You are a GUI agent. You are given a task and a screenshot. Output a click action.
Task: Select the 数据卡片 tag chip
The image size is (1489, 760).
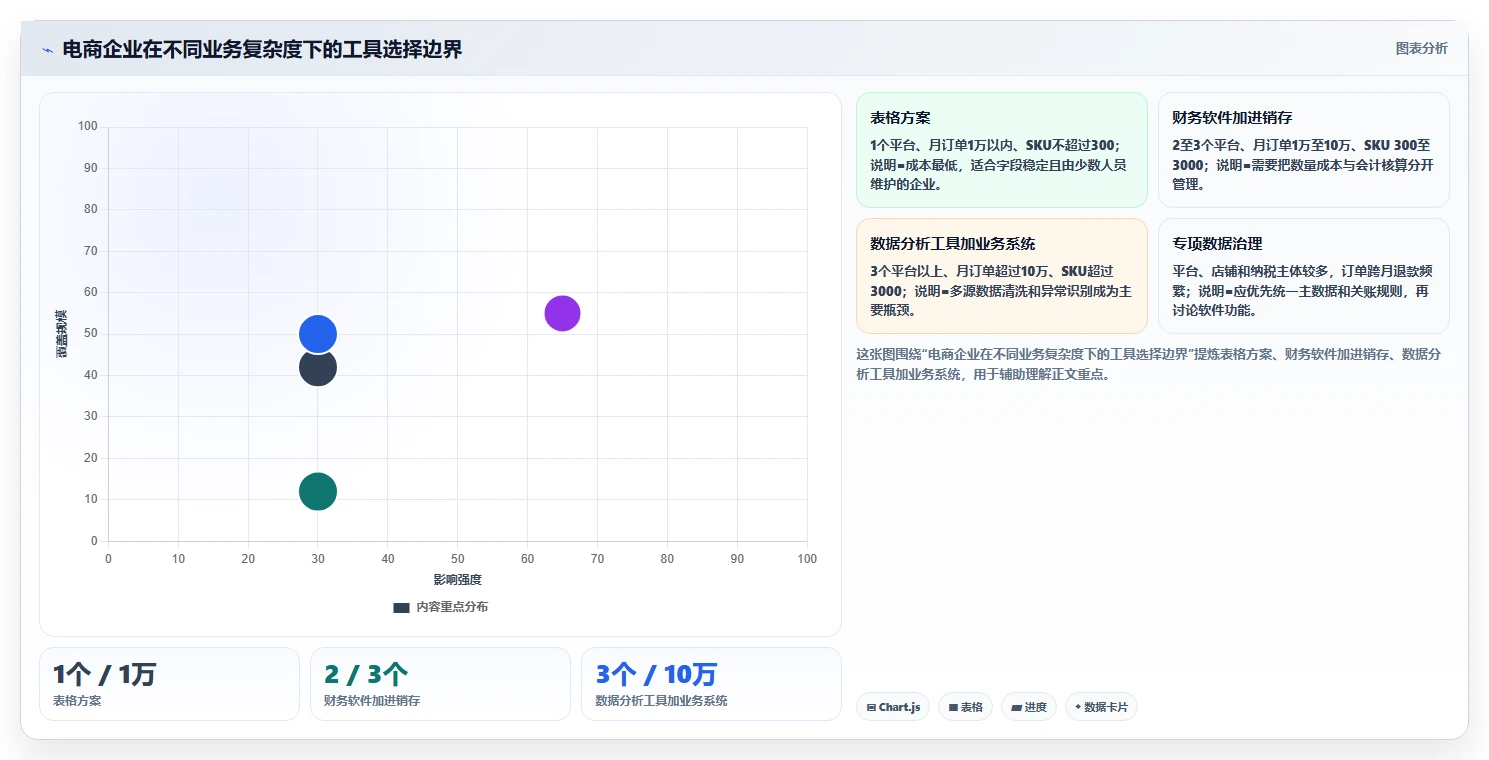click(1101, 707)
